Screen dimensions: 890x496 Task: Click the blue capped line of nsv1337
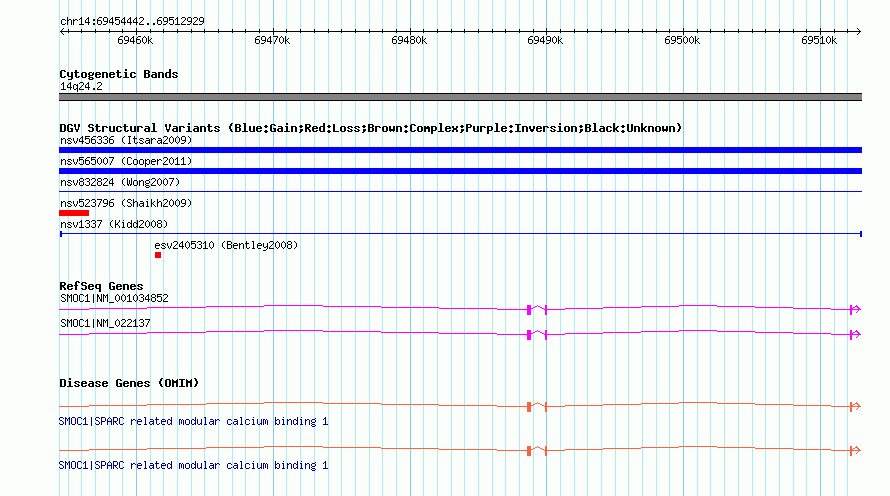point(460,234)
